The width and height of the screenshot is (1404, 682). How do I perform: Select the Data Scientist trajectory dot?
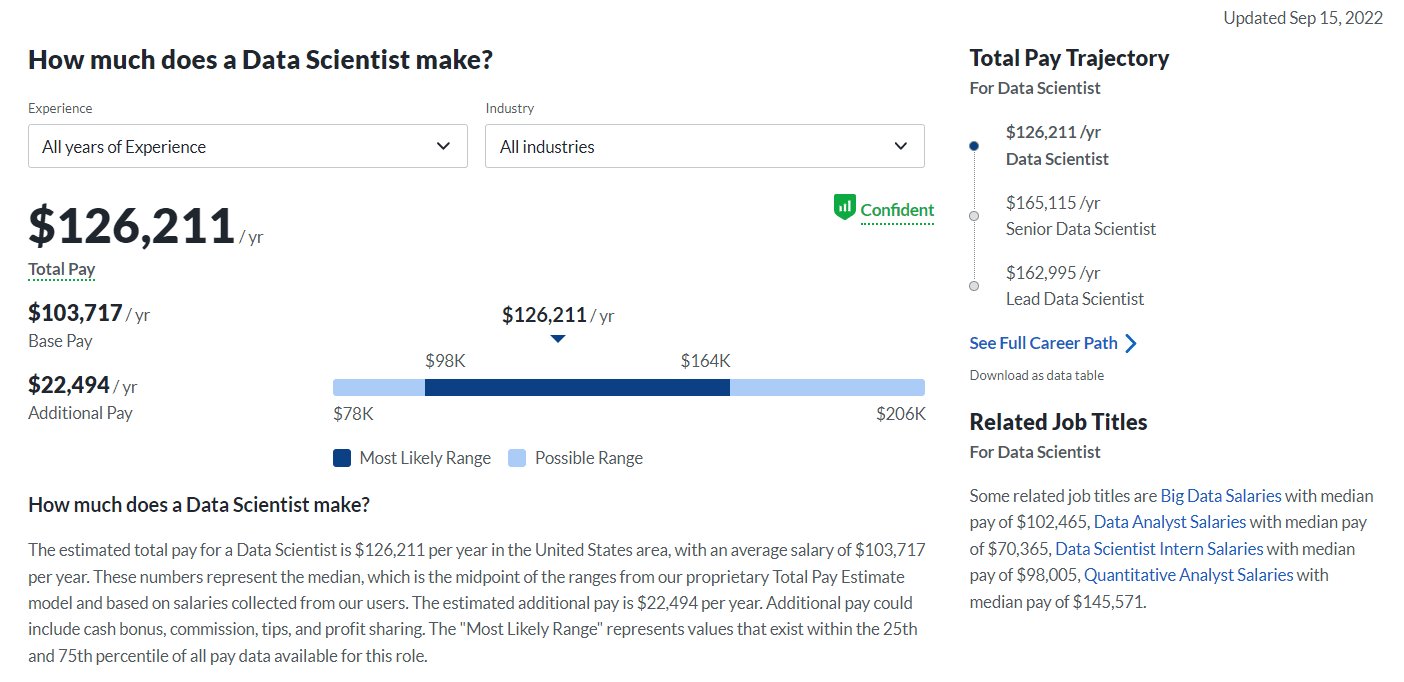[x=973, y=145]
